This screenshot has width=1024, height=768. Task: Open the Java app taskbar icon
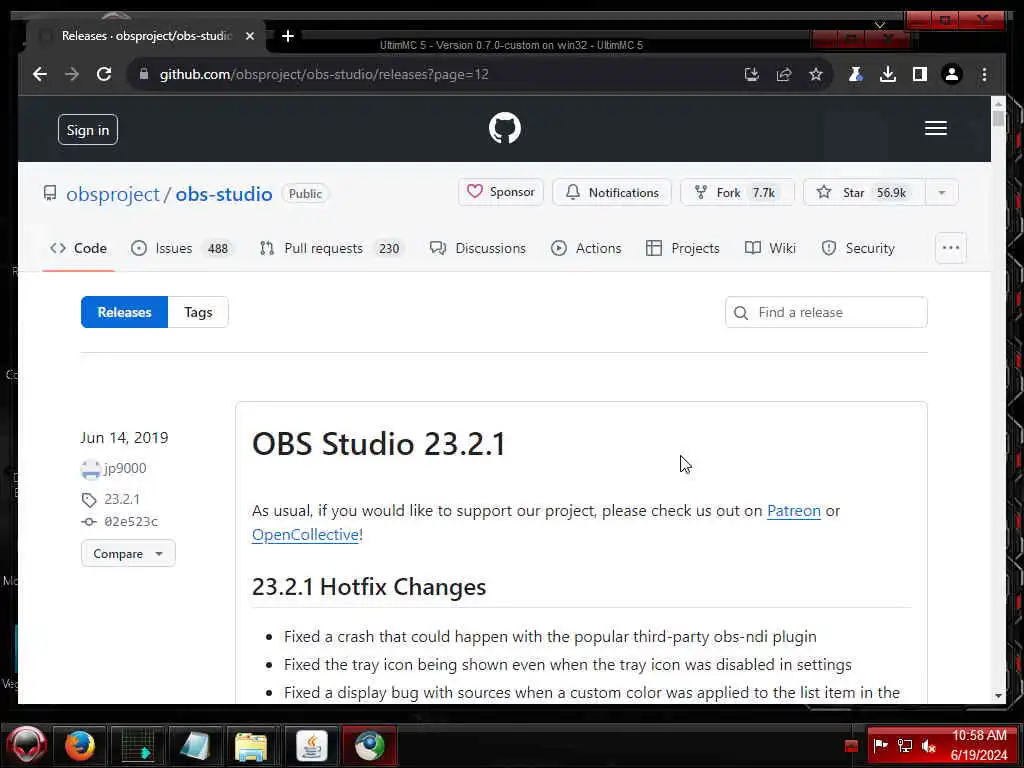coord(312,745)
